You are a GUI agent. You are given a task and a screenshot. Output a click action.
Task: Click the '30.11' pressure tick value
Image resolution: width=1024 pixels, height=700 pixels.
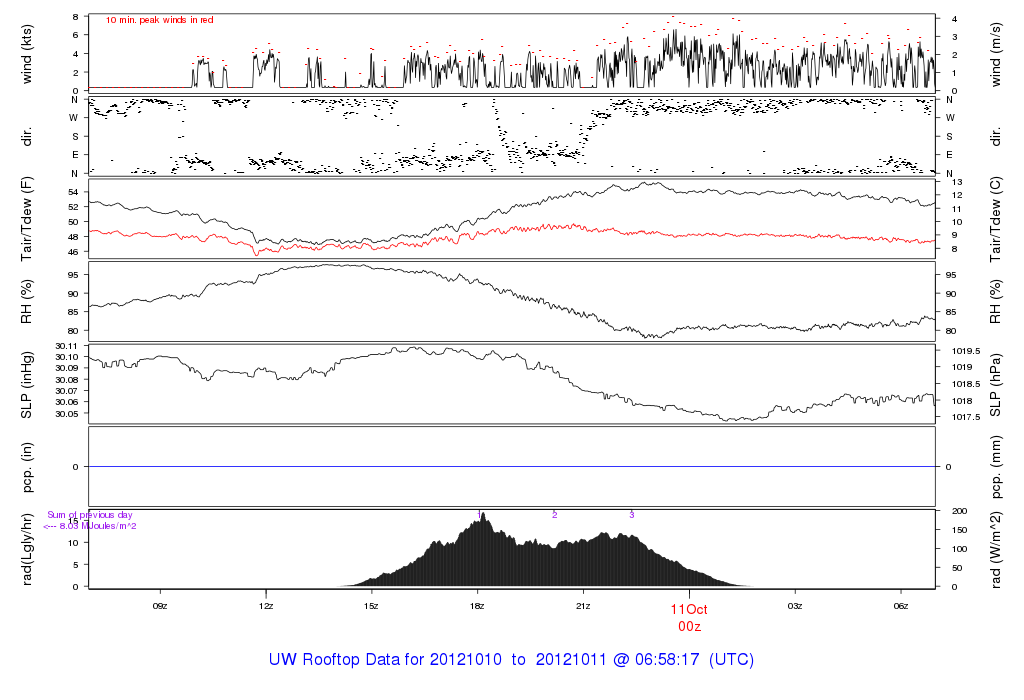pos(67,346)
